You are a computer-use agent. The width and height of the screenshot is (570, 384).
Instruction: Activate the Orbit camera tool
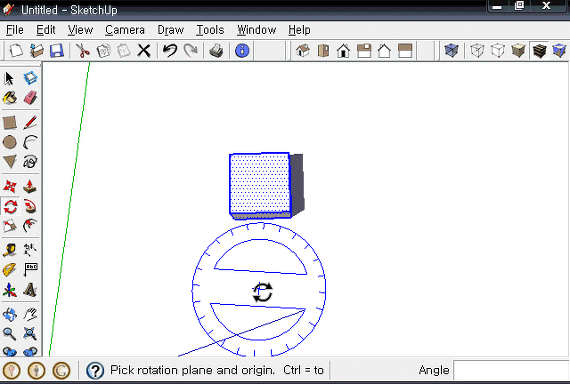9,315
